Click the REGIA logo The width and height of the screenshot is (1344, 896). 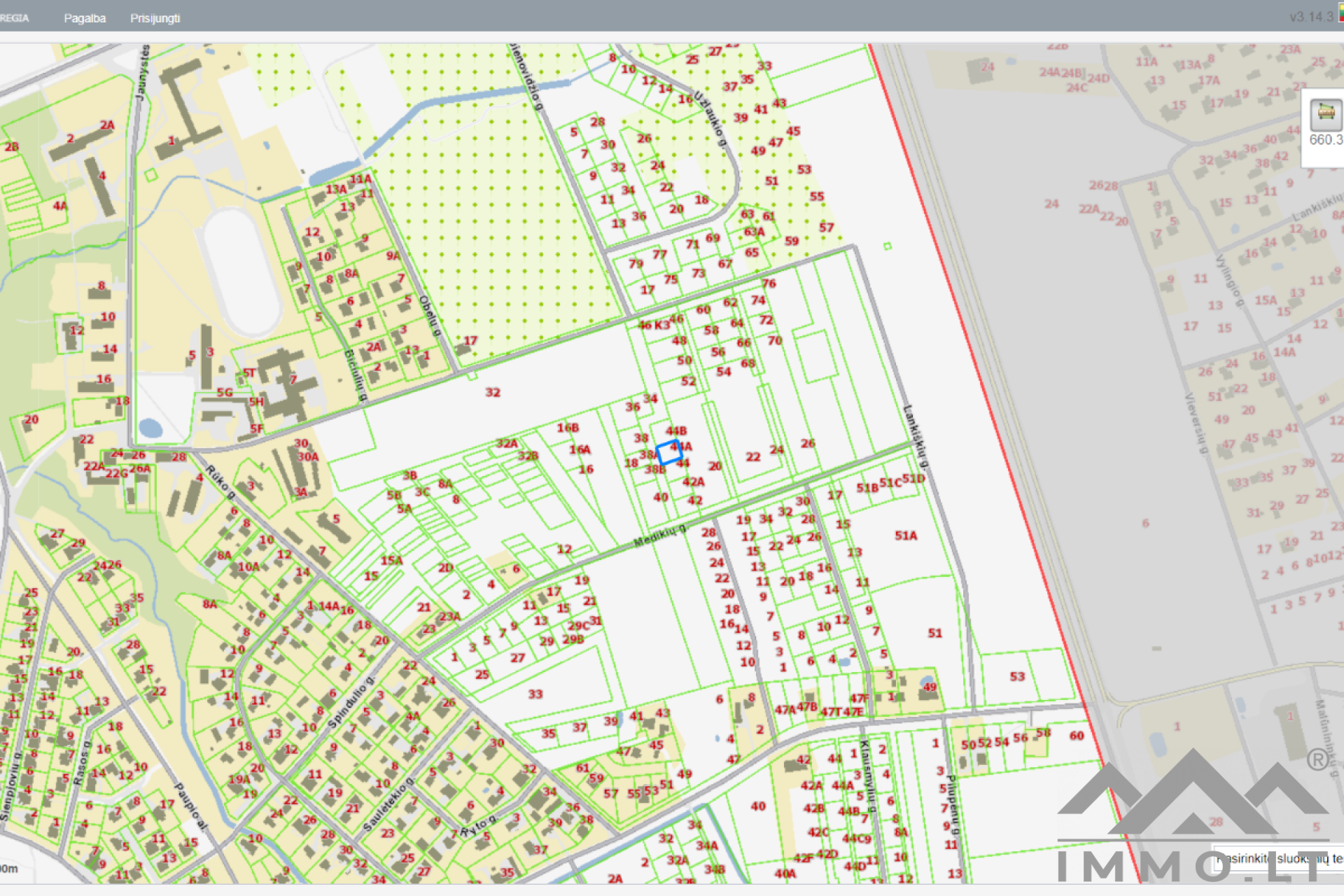[x=14, y=18]
